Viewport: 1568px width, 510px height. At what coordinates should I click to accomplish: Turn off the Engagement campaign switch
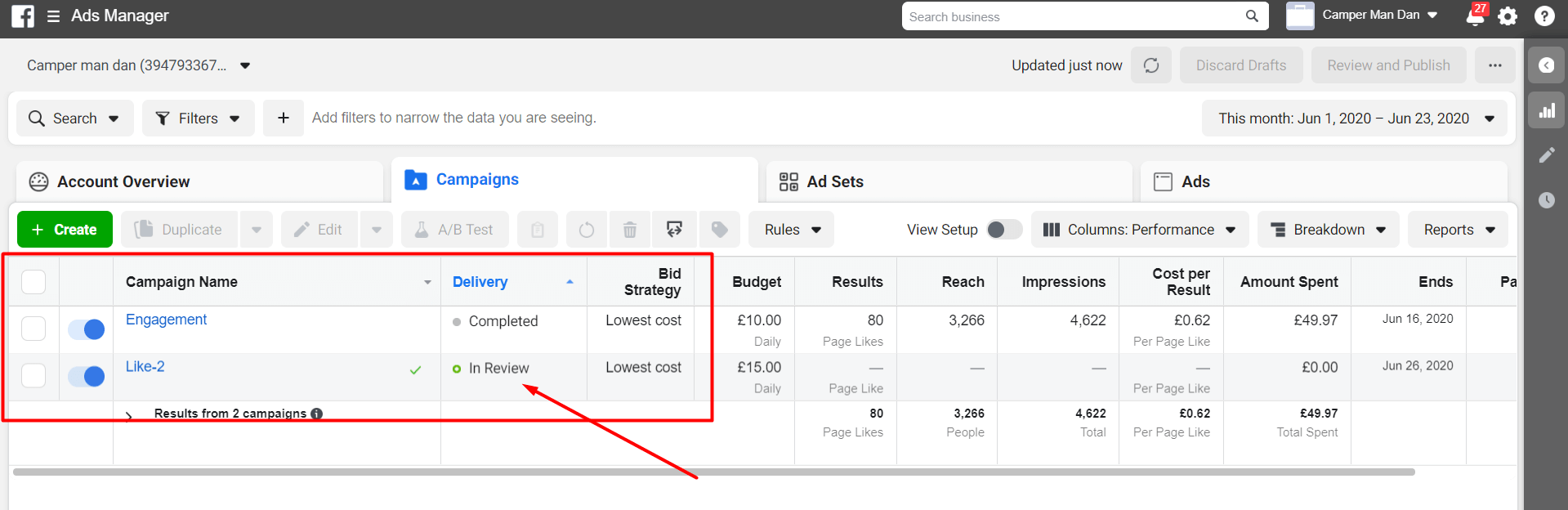pyautogui.click(x=86, y=329)
